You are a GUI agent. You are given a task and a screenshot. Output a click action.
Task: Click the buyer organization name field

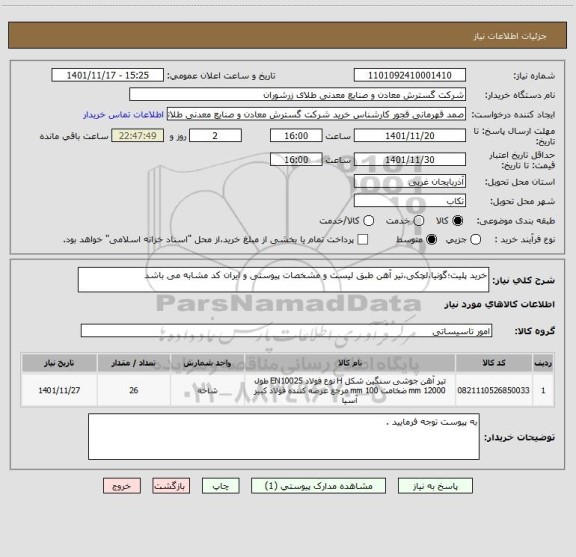tap(298, 95)
